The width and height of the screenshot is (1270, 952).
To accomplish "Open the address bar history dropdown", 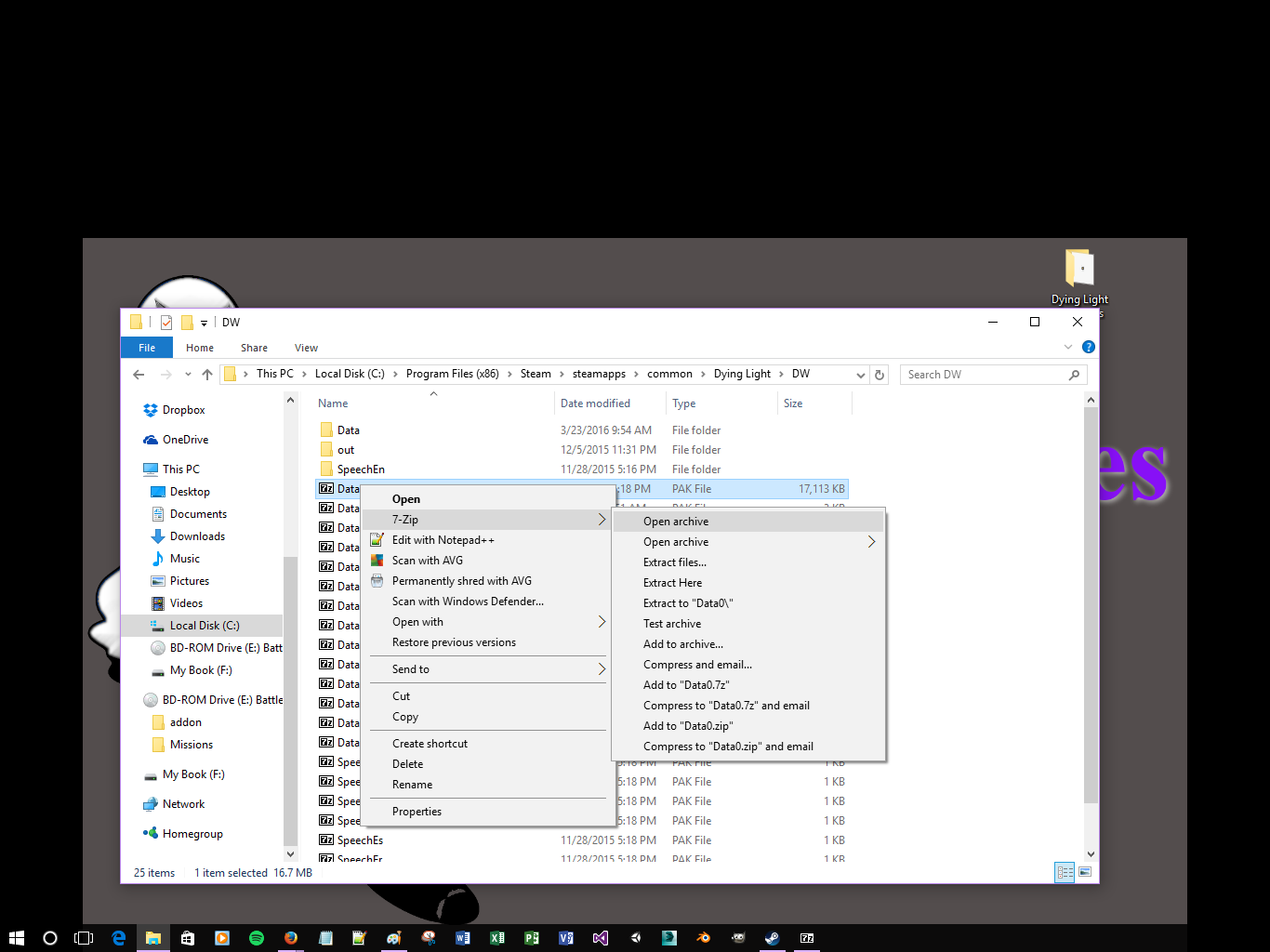I will click(861, 375).
